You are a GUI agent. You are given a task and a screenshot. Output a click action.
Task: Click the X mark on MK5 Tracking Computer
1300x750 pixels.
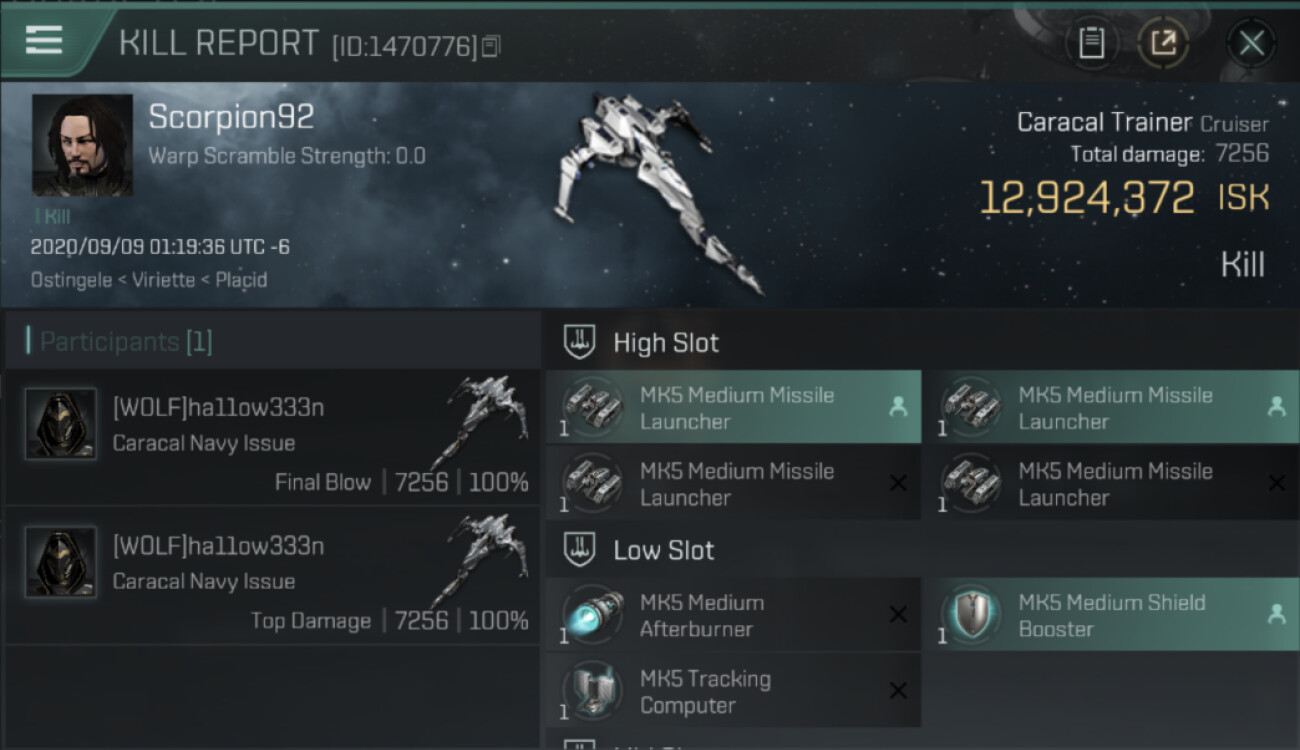coord(898,691)
